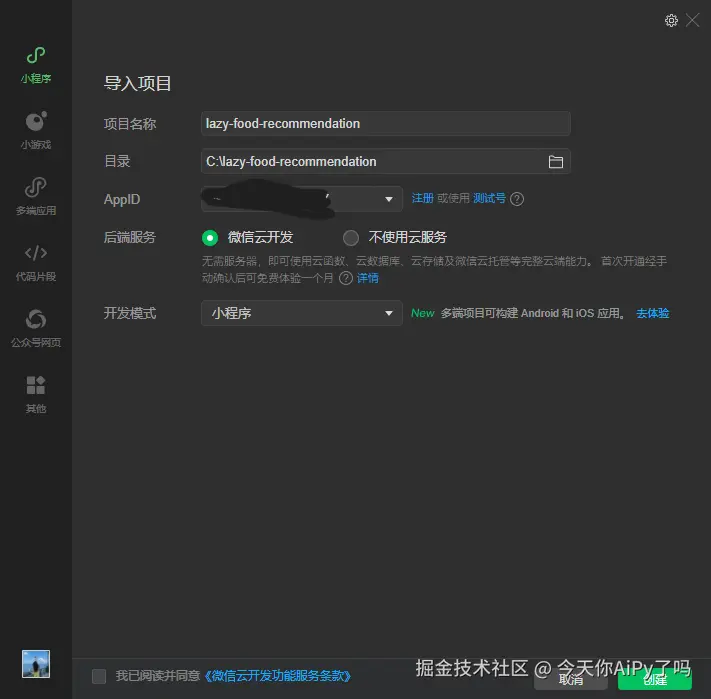711x699 pixels.
Task: Go to 公众号网页 section
Action: [x=35, y=328]
